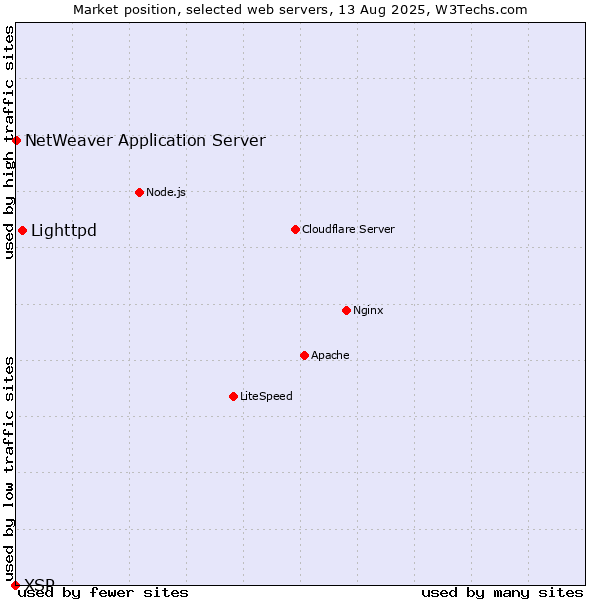The width and height of the screenshot is (600, 600).
Task: Click the 'used by low traffic sites' vertical label
Action: click(9, 469)
